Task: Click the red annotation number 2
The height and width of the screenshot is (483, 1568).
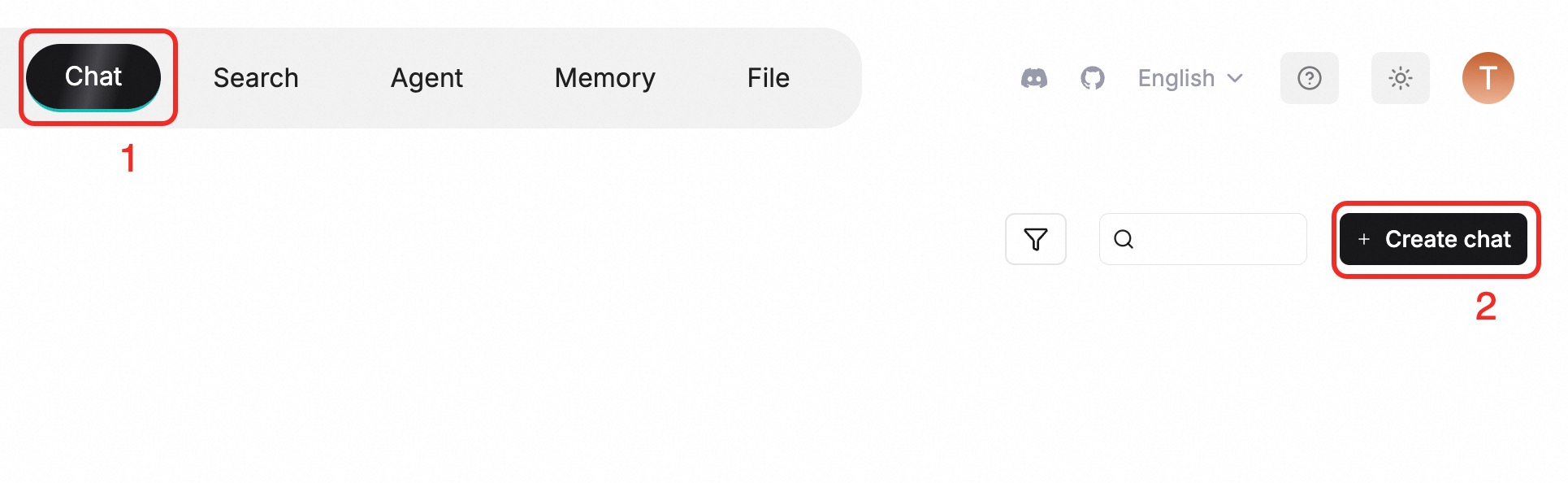Action: click(x=1485, y=307)
